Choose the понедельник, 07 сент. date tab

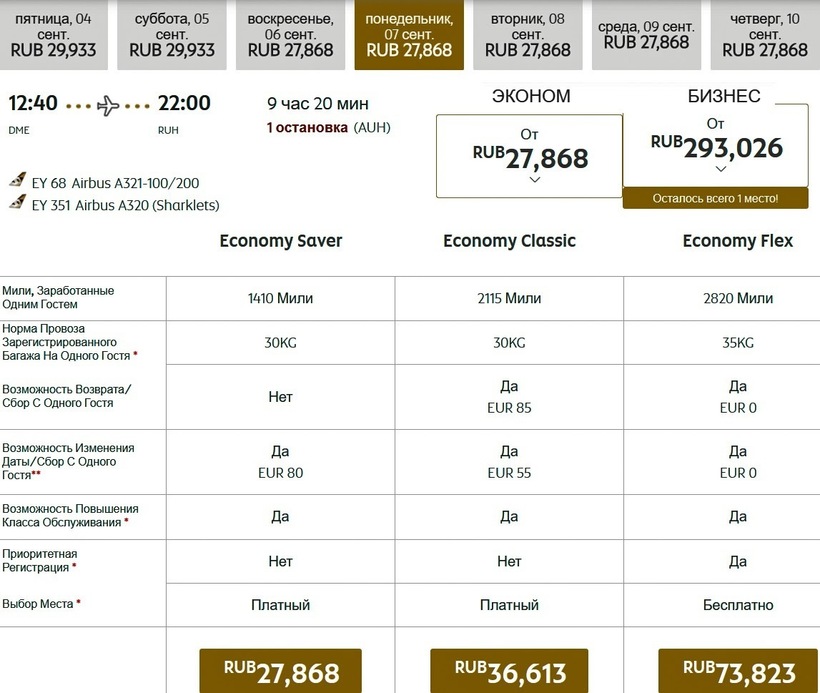[409, 35]
